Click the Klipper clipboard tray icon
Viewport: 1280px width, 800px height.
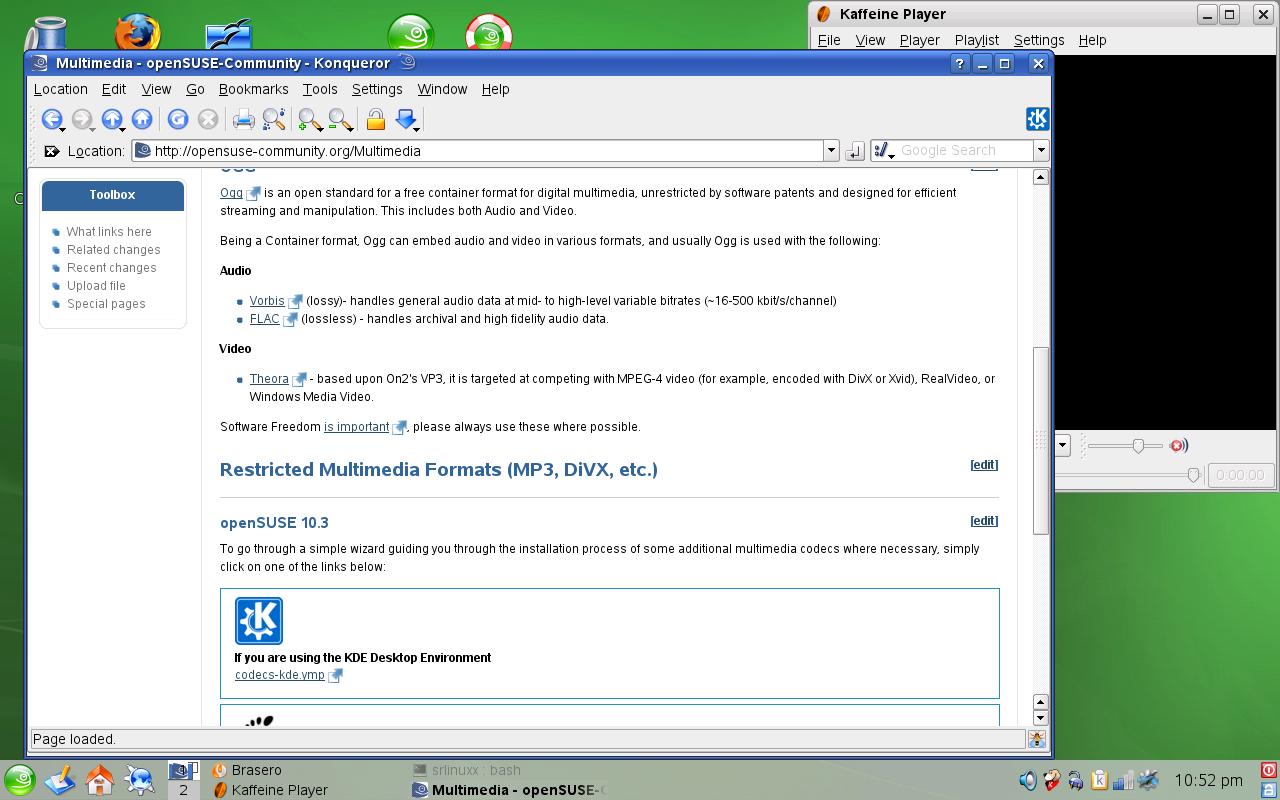point(1099,780)
